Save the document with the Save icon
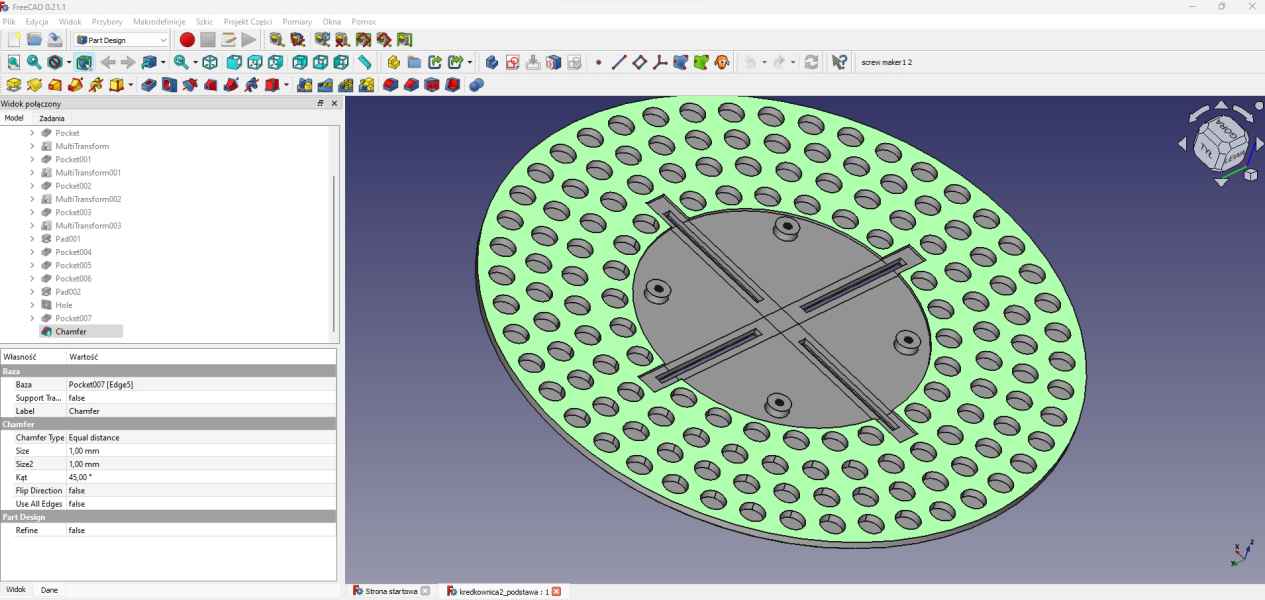Screen dimensions: 1265x600 pos(55,40)
